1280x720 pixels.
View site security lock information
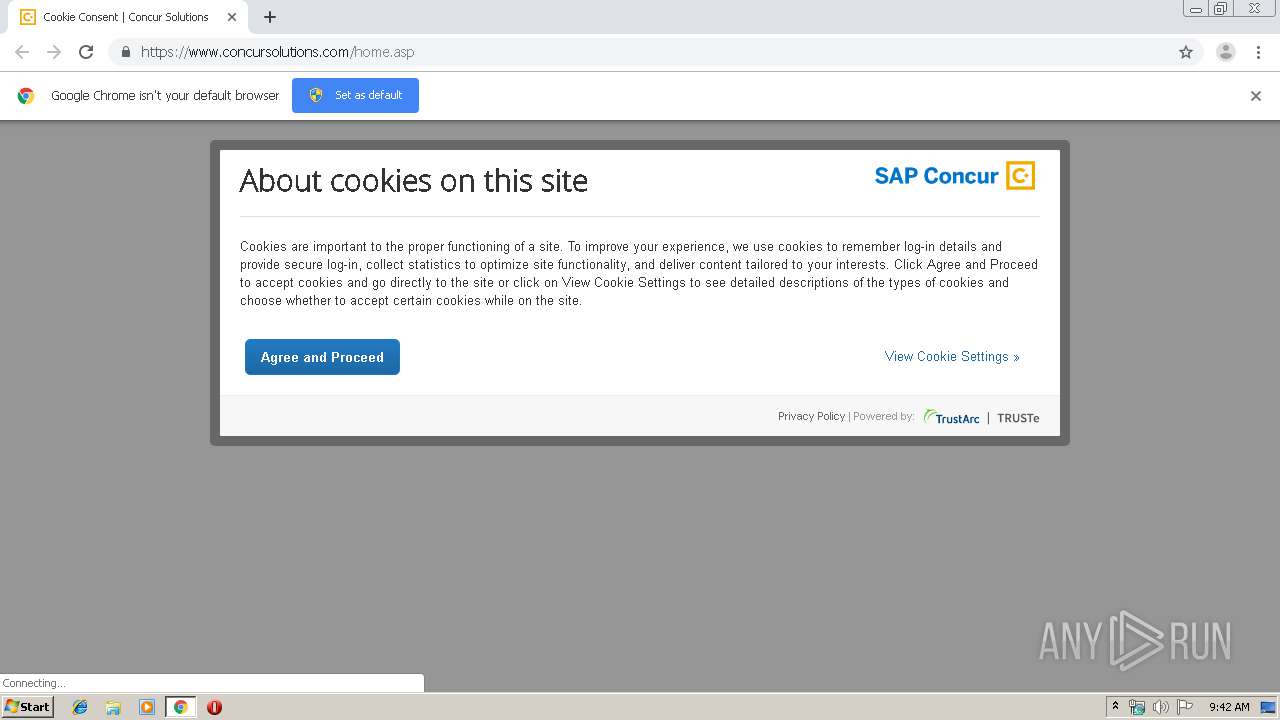click(125, 52)
